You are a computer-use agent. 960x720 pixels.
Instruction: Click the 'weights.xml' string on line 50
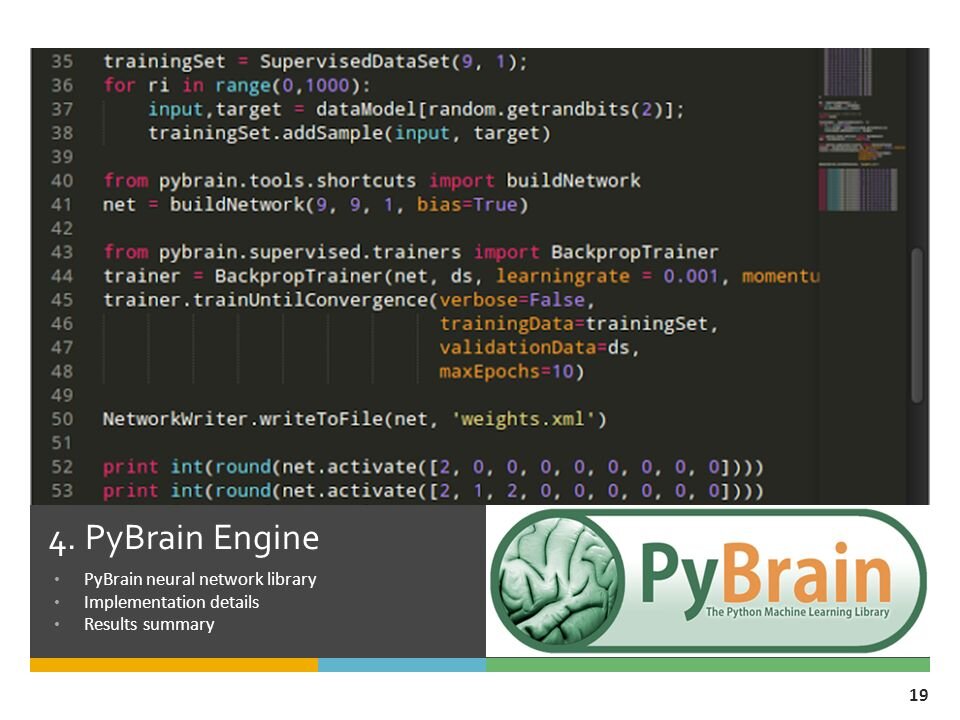point(523,420)
